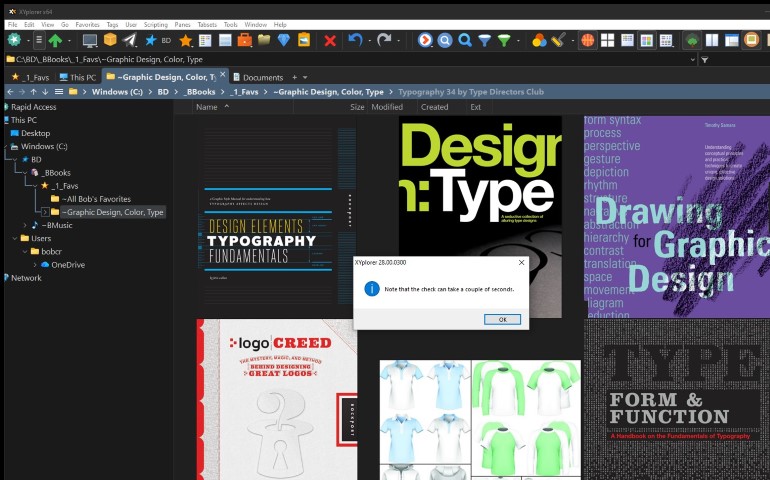Viewport: 770px width, 480px height.
Task: Click the red X delete toolbar icon
Action: tap(330, 41)
